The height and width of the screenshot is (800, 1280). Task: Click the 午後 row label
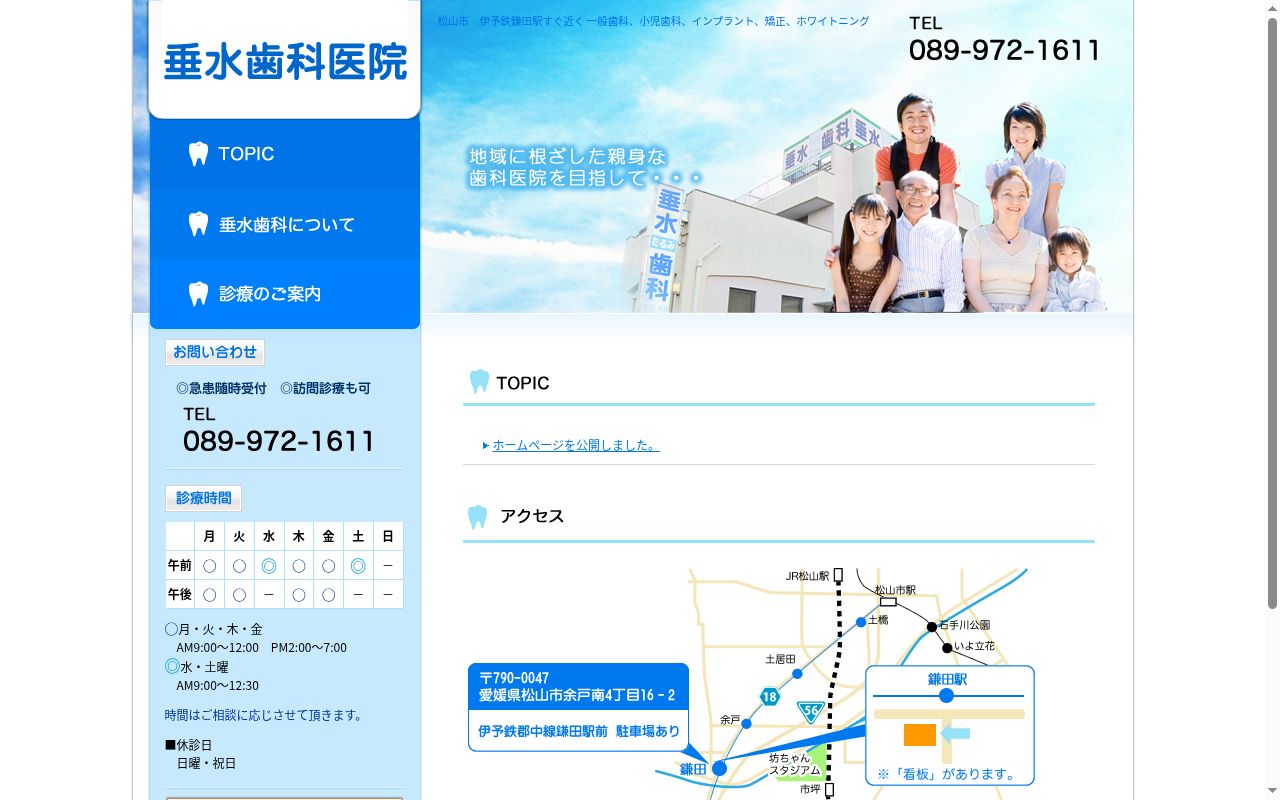click(x=180, y=594)
